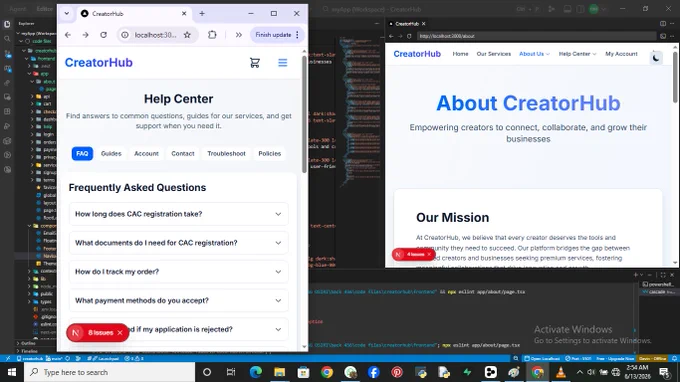Click Open Localhost in editor status bar
The width and height of the screenshot is (680, 382).
click(542, 359)
